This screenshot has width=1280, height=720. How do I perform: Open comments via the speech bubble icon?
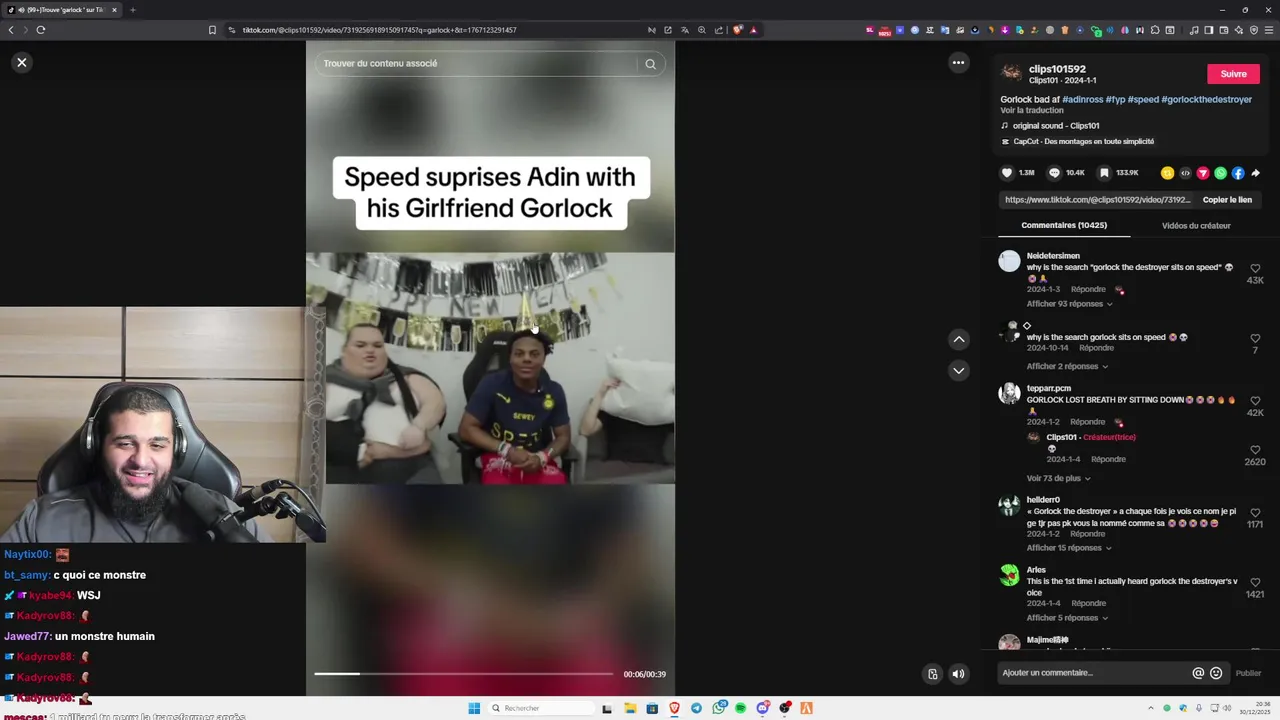1054,173
